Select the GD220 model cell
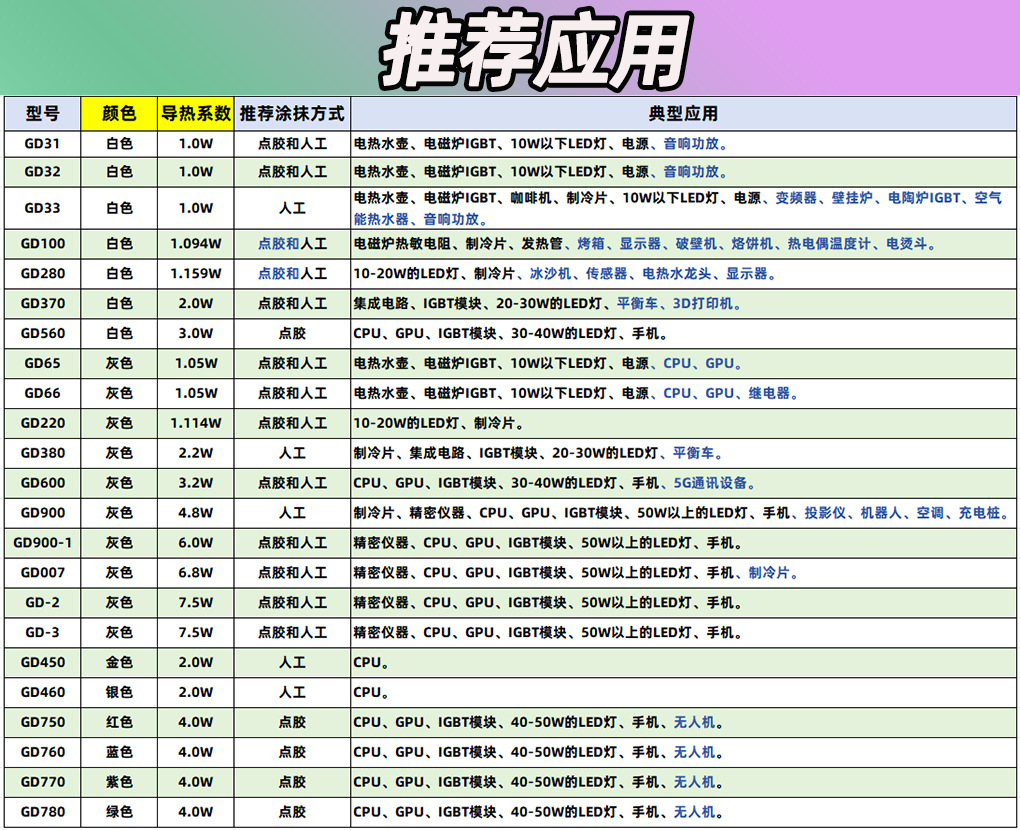Viewport: 1020px width, 830px height. [x=42, y=423]
